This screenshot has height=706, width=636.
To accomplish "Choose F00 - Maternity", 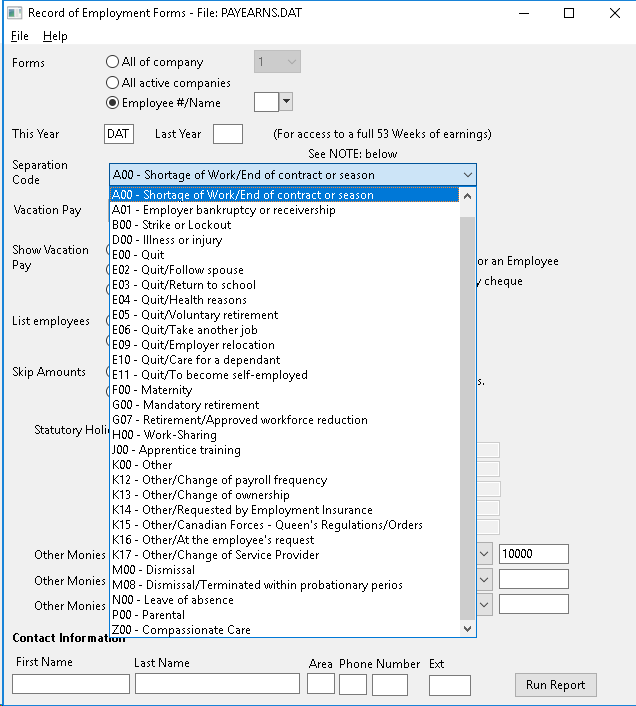I will pos(284,390).
